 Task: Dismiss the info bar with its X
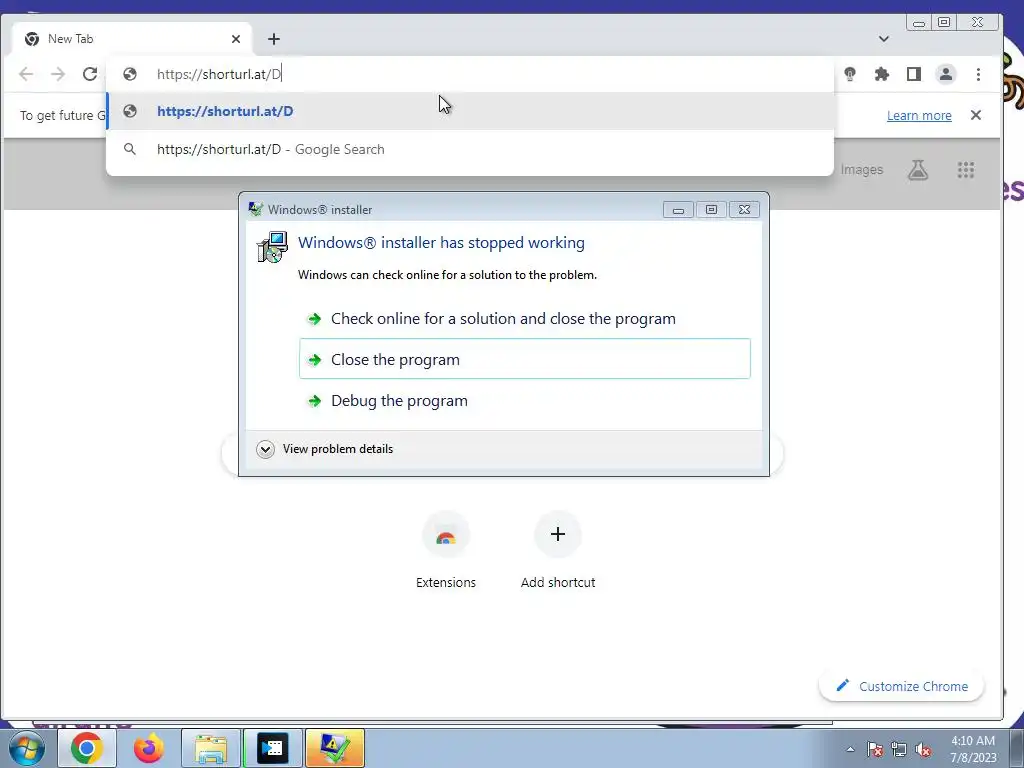click(x=976, y=115)
